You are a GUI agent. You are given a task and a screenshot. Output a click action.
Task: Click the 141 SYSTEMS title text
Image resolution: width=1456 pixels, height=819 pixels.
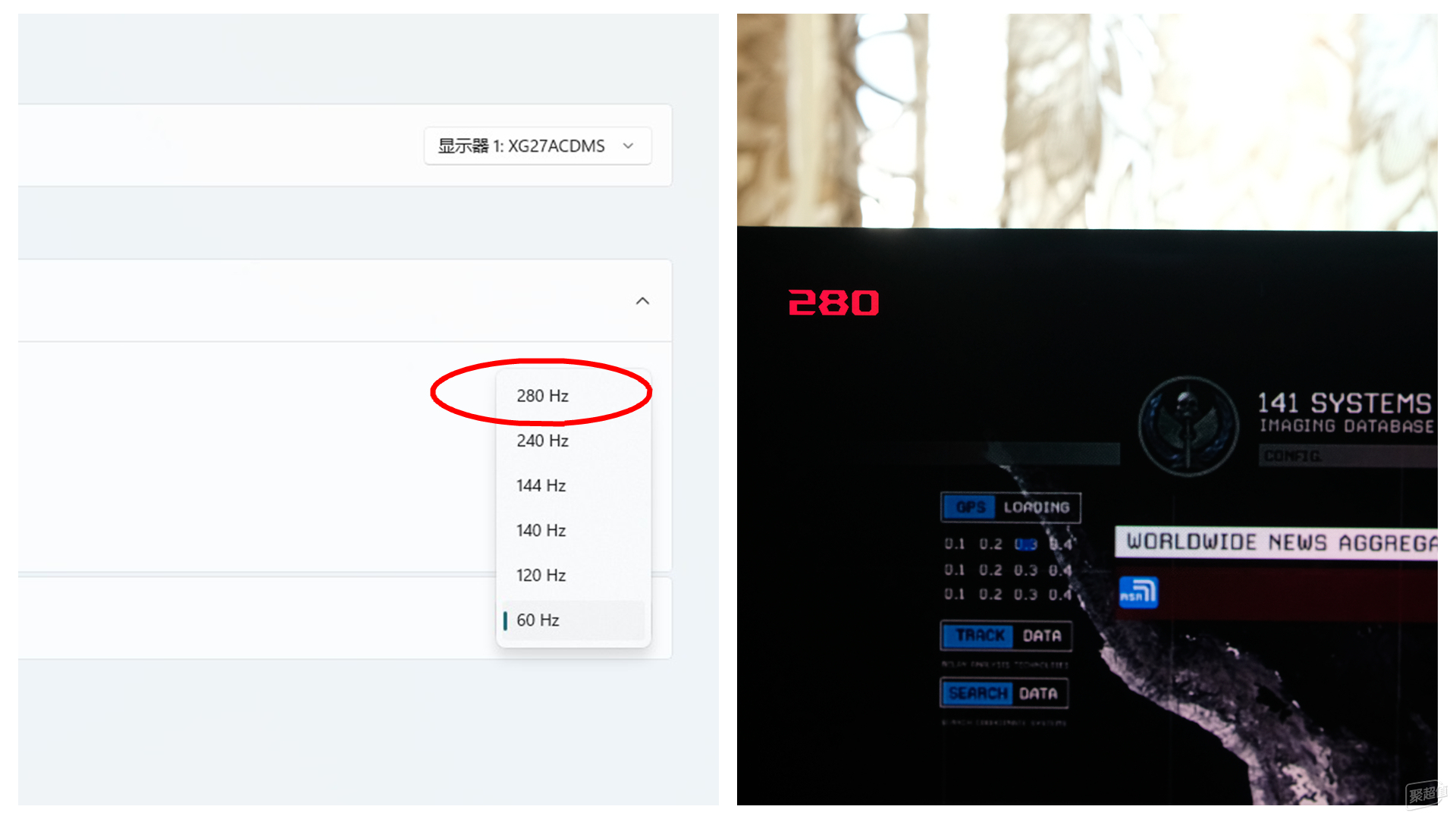tap(1345, 403)
